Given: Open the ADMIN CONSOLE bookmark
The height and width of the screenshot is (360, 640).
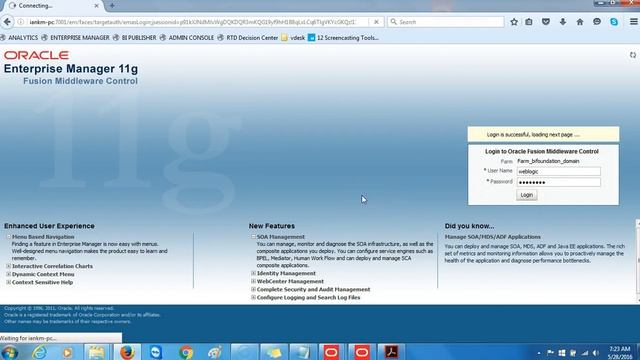Looking at the screenshot, I should (x=187, y=38).
